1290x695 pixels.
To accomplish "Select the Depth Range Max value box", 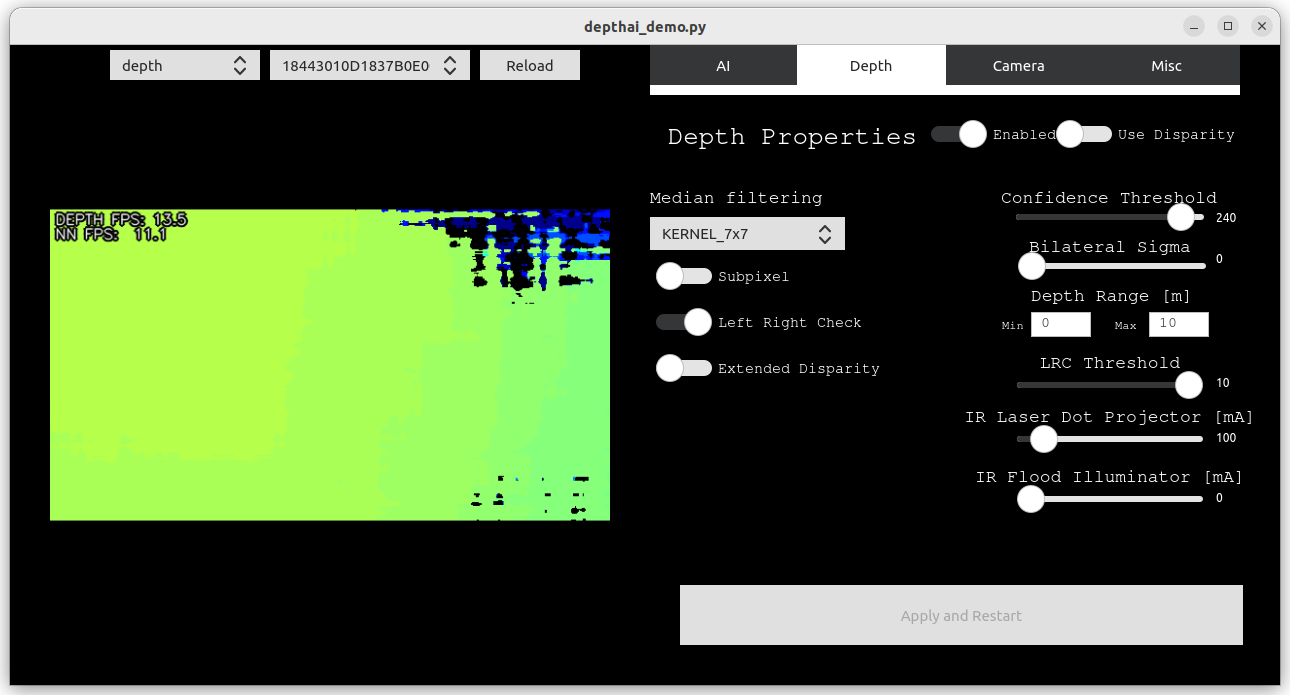I will [x=1178, y=324].
